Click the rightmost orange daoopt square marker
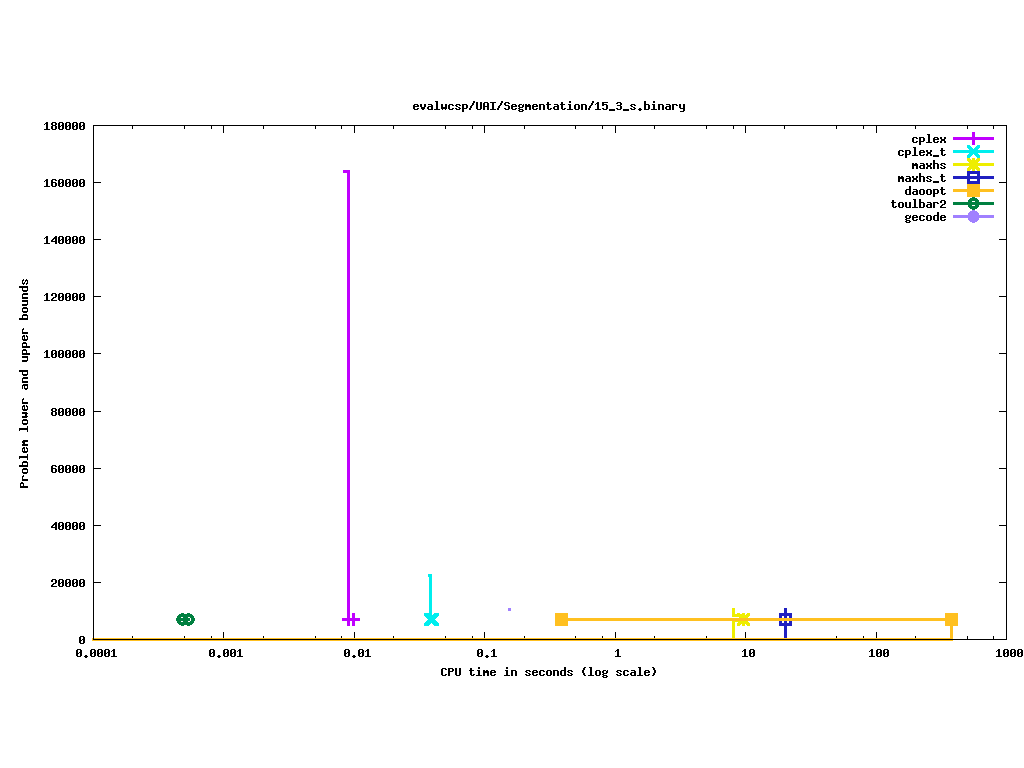 tap(951, 619)
